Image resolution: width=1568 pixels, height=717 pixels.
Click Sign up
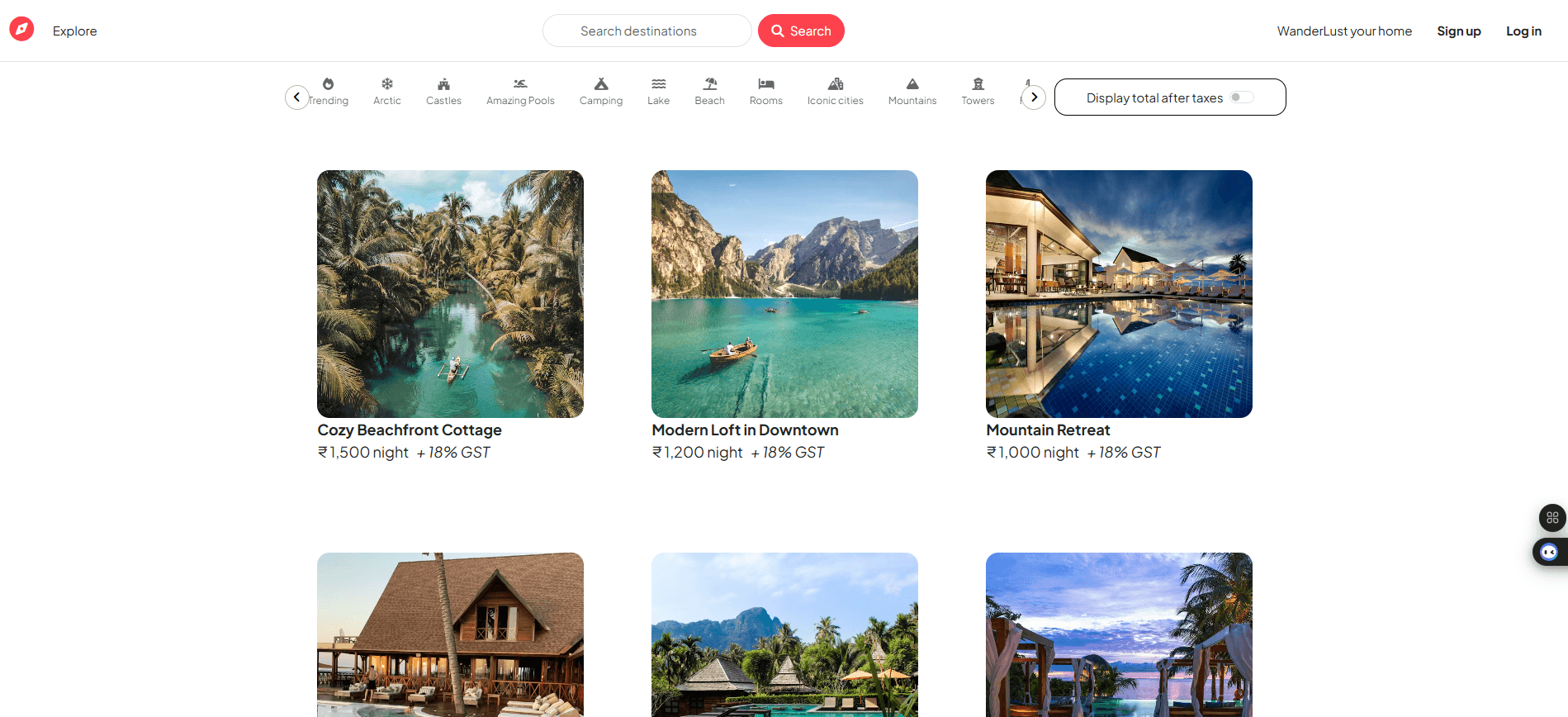pos(1459,31)
